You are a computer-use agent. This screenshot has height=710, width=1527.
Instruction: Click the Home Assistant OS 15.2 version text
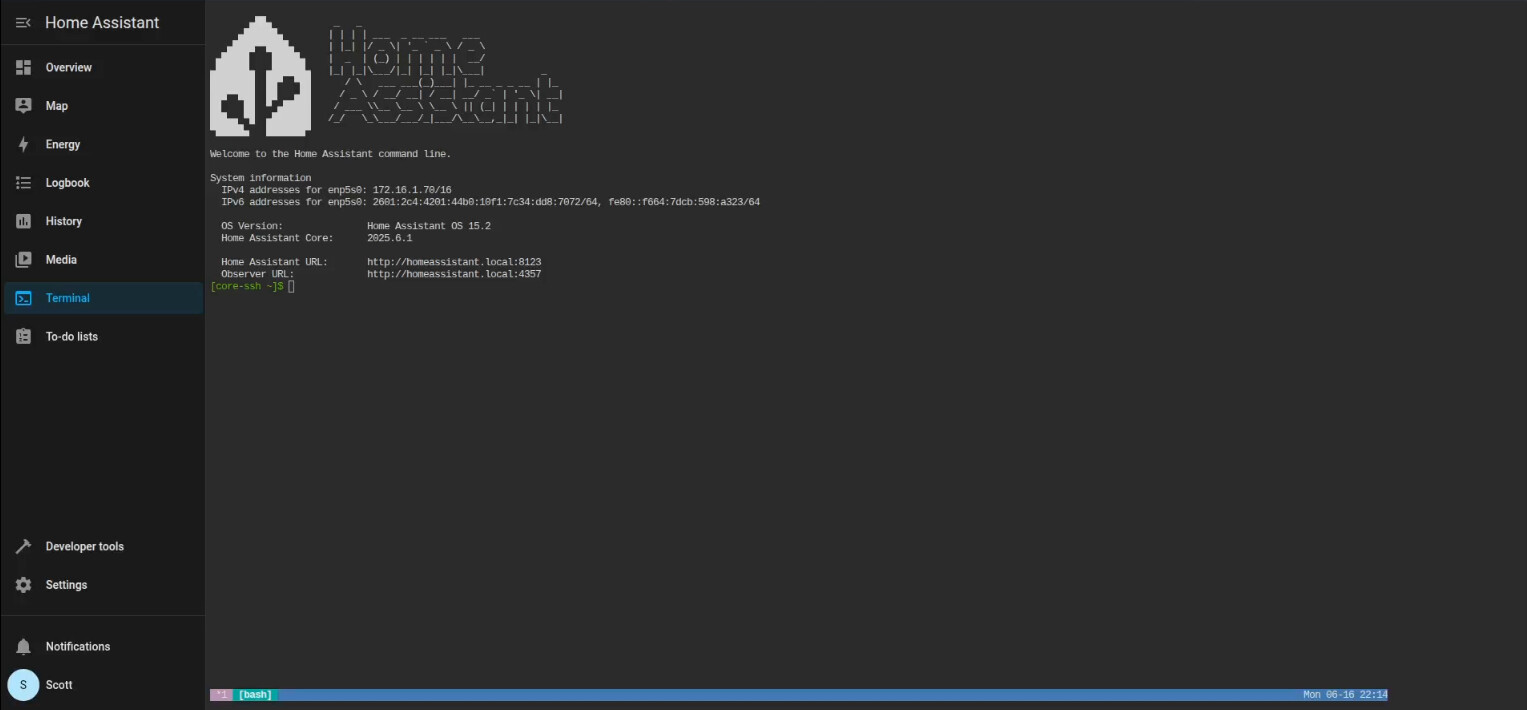coord(429,226)
